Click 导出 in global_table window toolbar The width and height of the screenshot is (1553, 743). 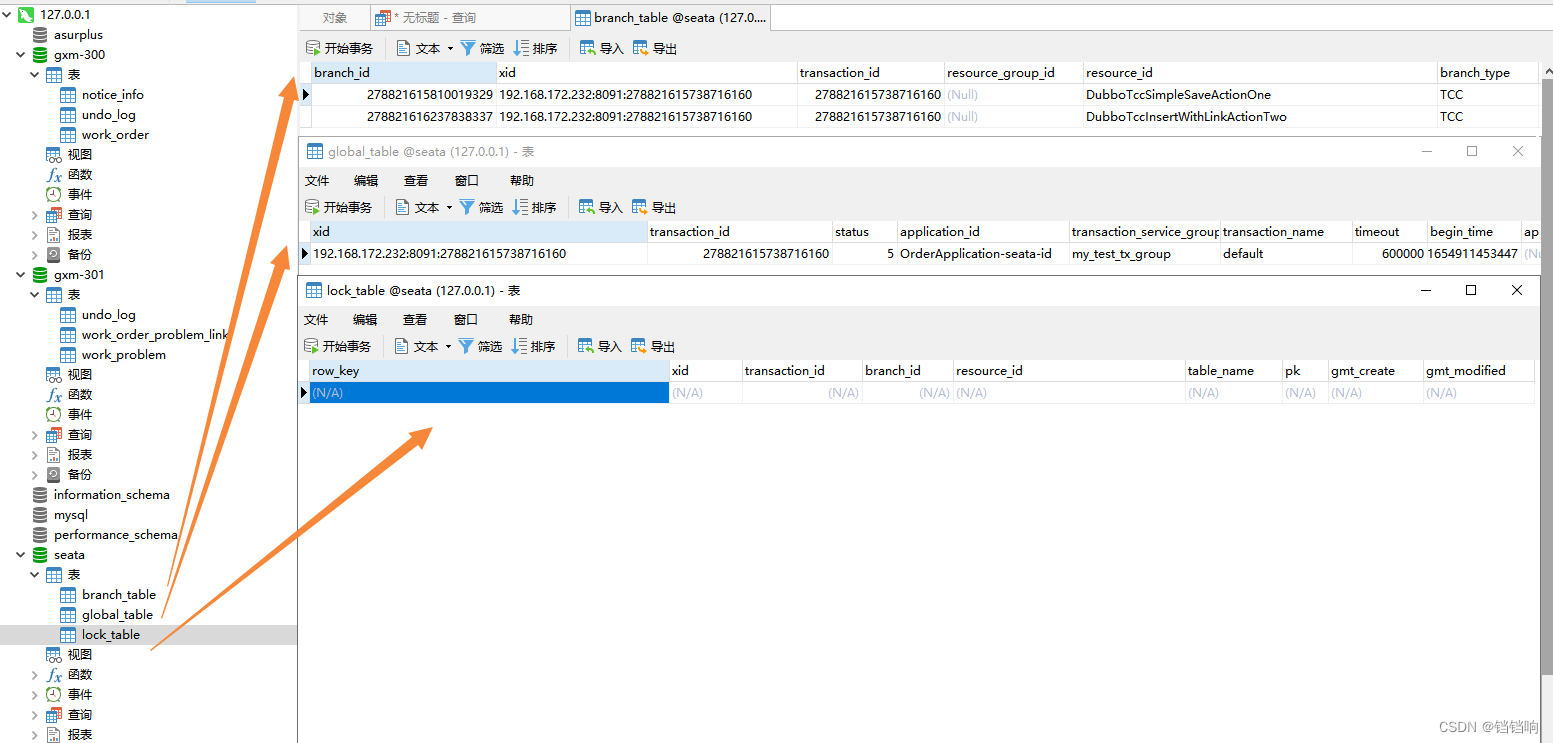coord(654,207)
